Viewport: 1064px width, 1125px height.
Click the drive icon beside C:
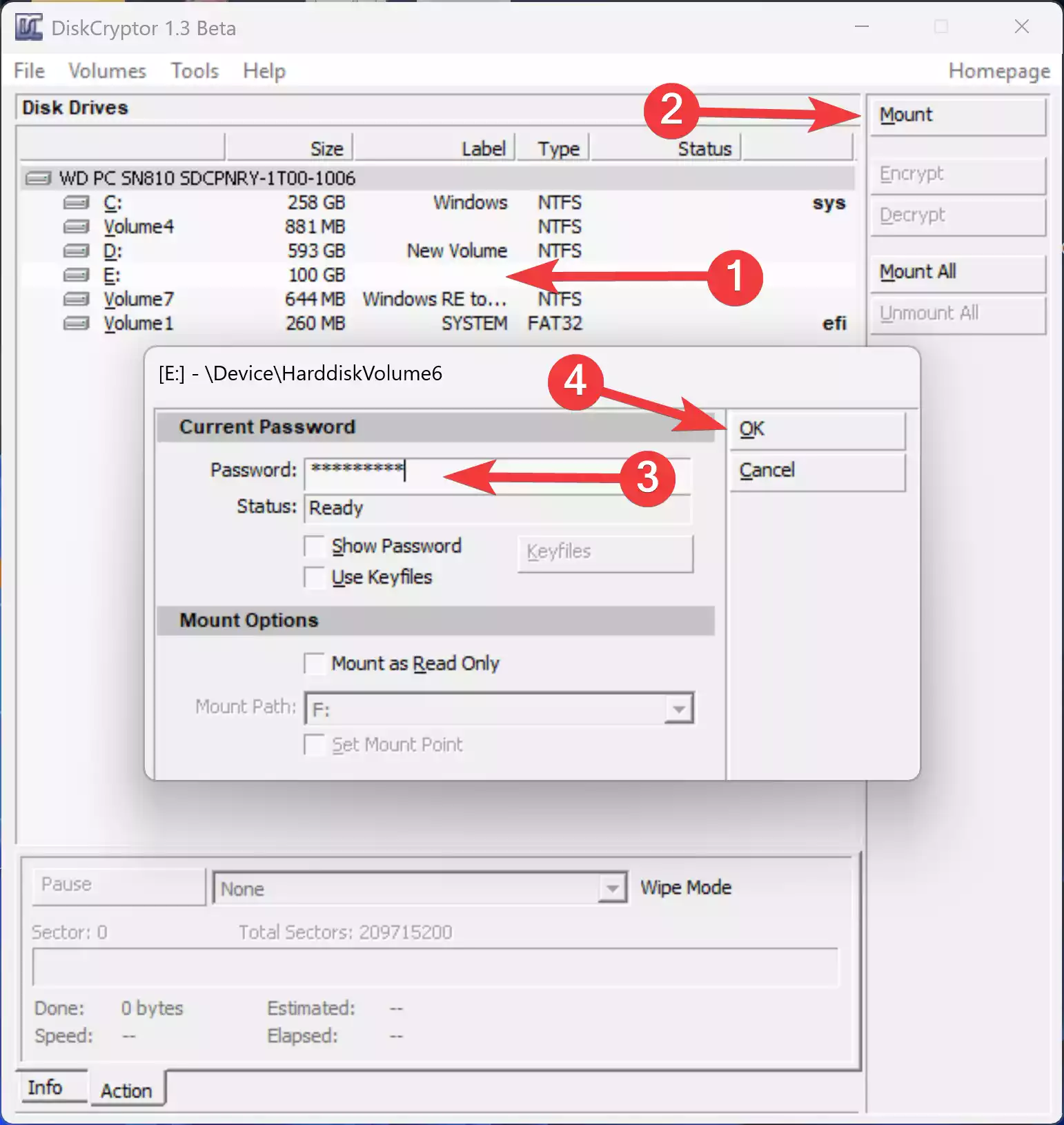[x=76, y=203]
